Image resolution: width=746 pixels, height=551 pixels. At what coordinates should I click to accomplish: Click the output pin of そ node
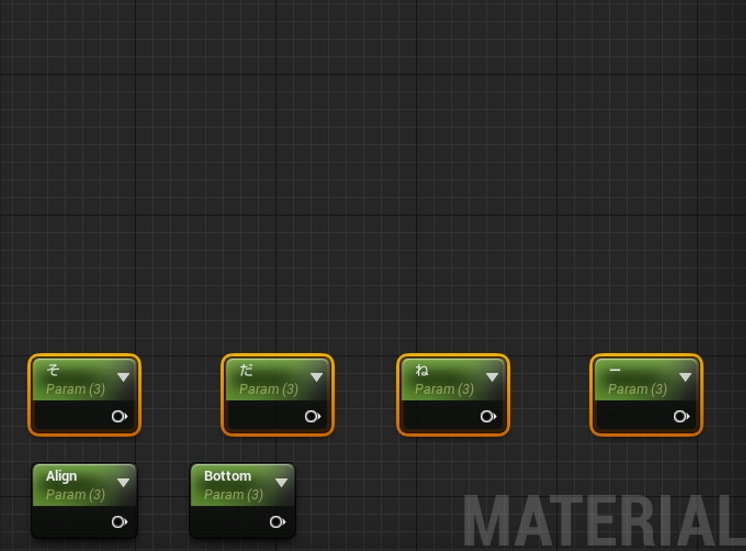(119, 417)
